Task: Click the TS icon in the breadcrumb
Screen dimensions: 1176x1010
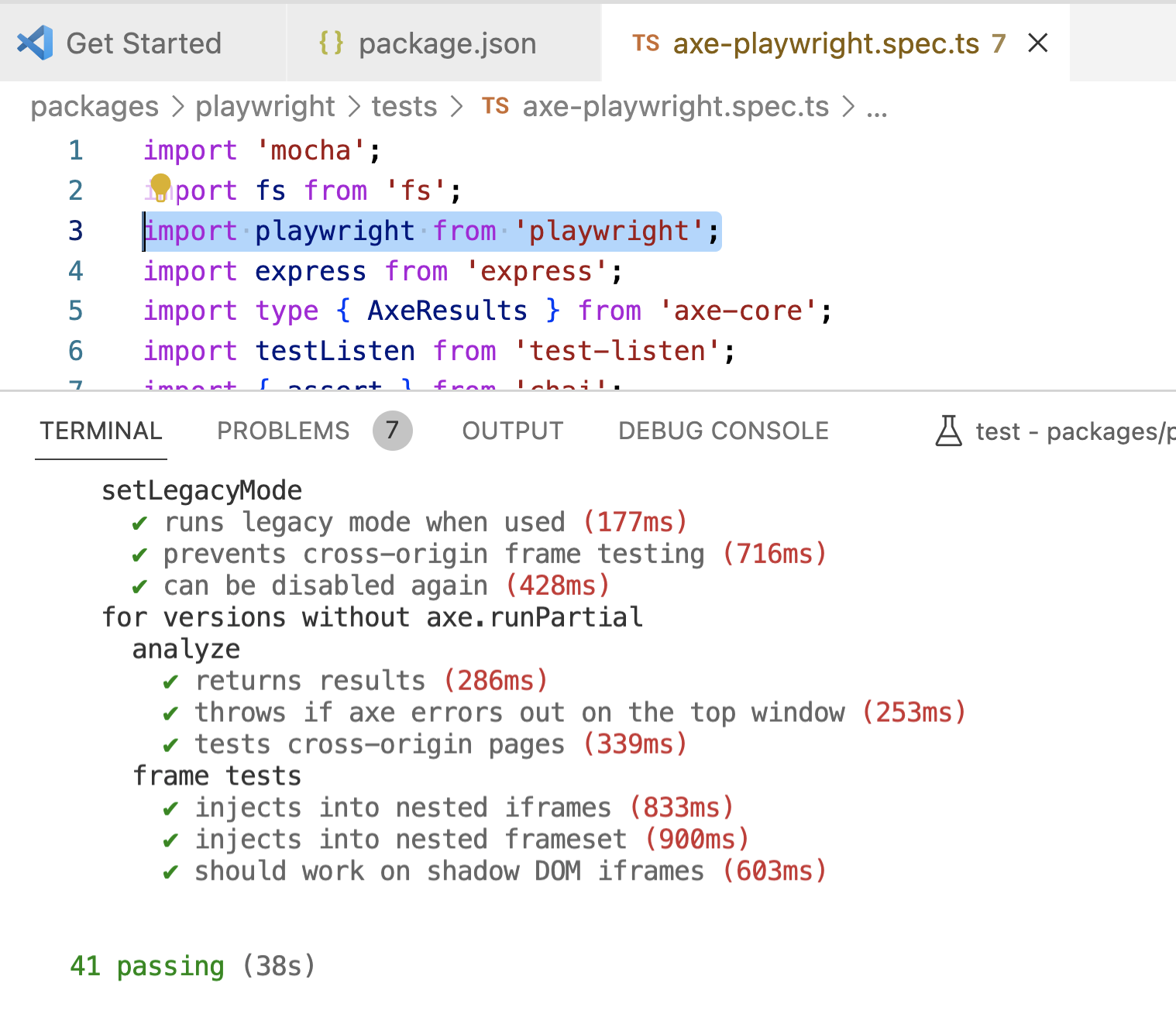Action: [495, 106]
